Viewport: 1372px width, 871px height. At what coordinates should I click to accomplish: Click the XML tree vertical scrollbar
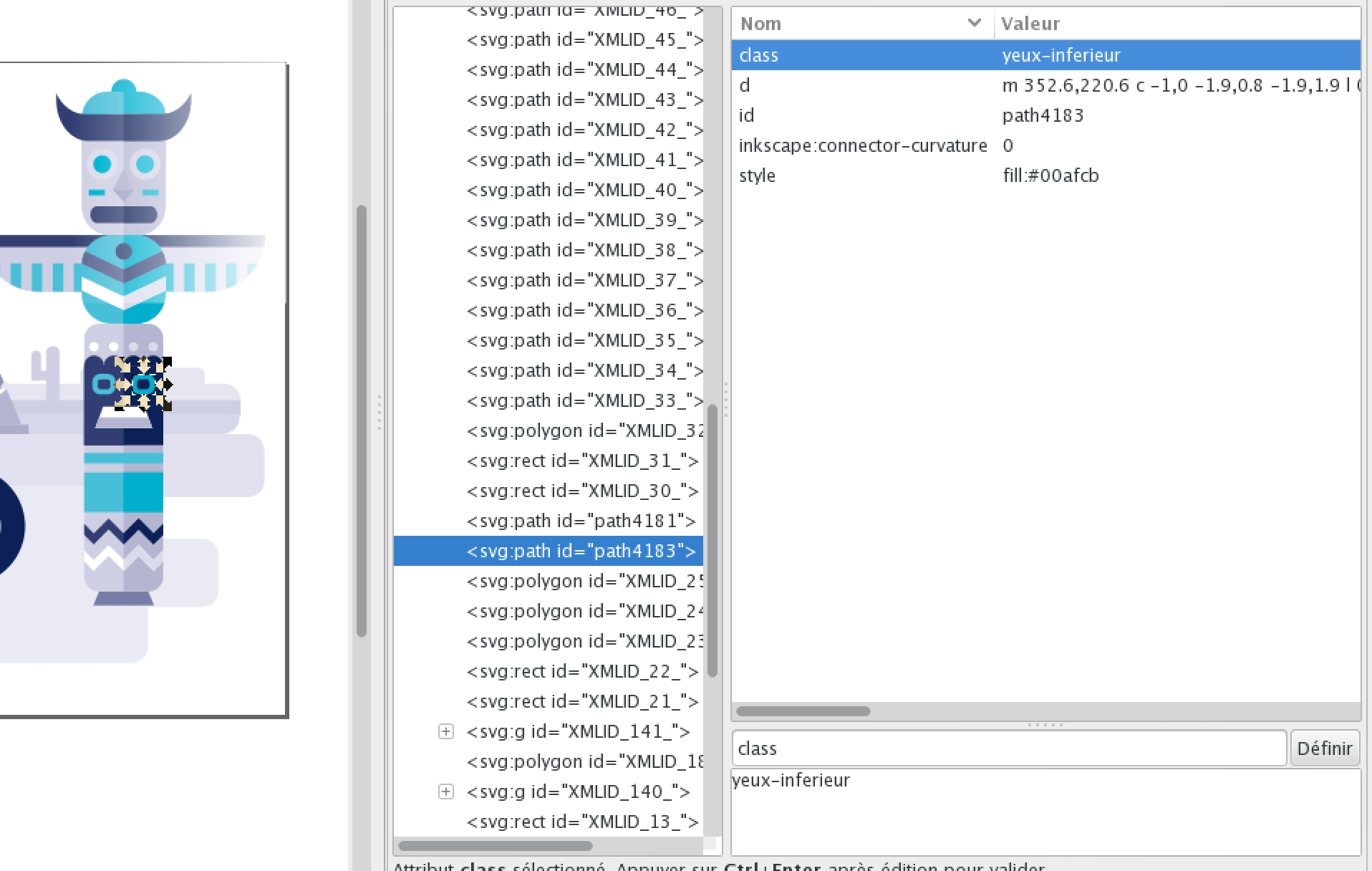pos(712,540)
